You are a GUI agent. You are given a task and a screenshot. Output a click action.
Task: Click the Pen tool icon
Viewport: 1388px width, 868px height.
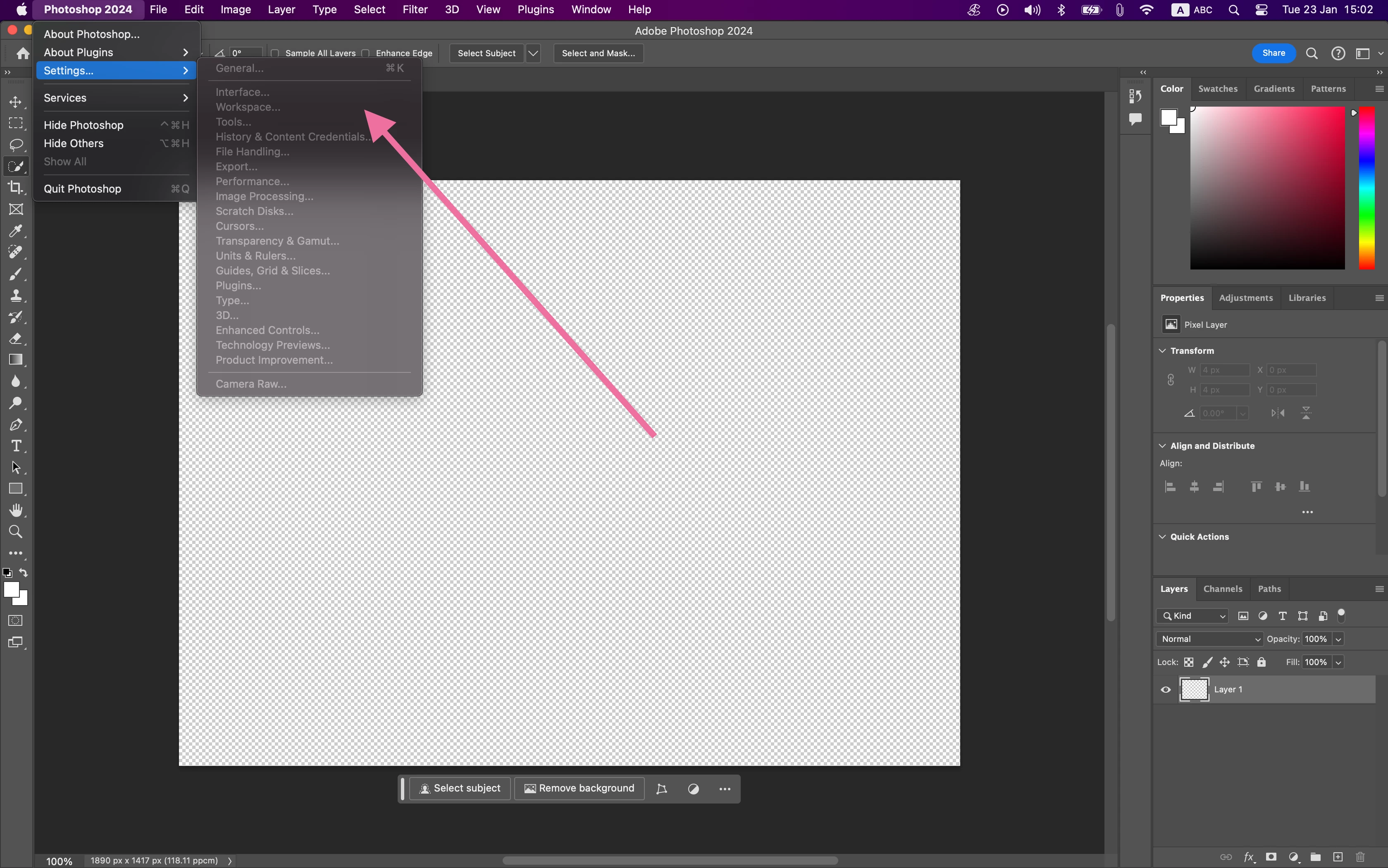pyautogui.click(x=15, y=425)
